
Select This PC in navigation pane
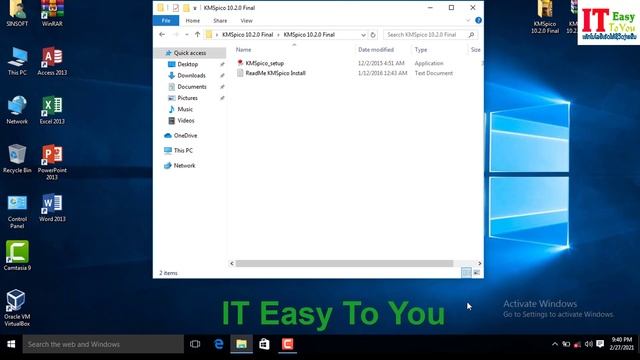coord(183,151)
